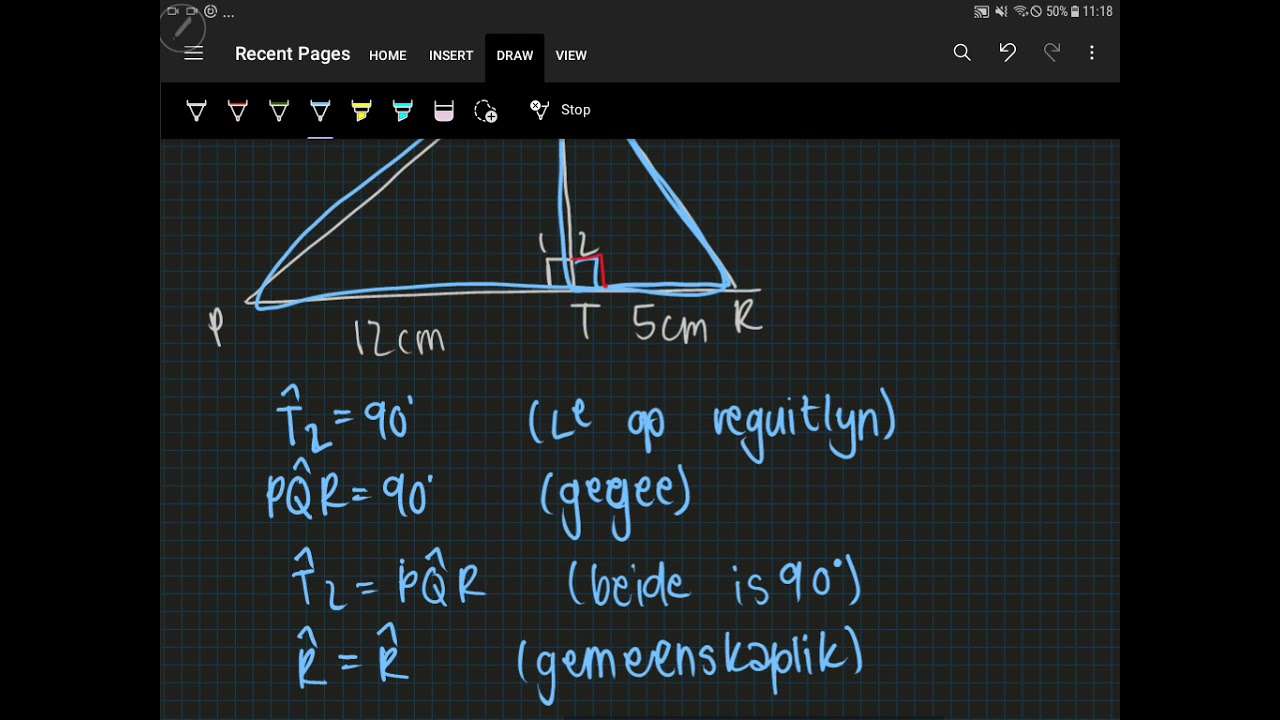Tap the muted sound status icon

coord(1001,12)
